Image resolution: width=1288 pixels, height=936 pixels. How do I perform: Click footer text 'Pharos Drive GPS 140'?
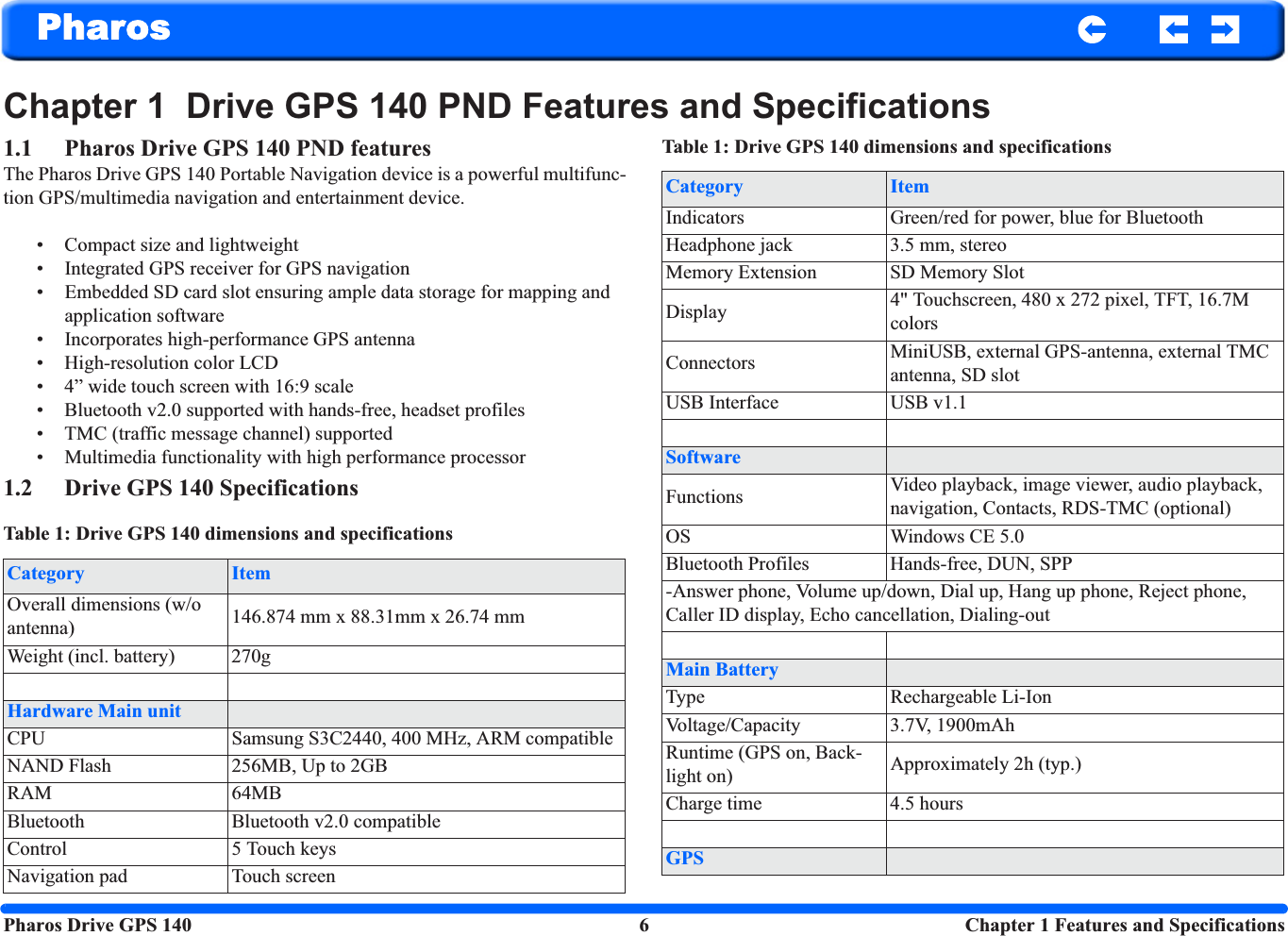[x=97, y=925]
